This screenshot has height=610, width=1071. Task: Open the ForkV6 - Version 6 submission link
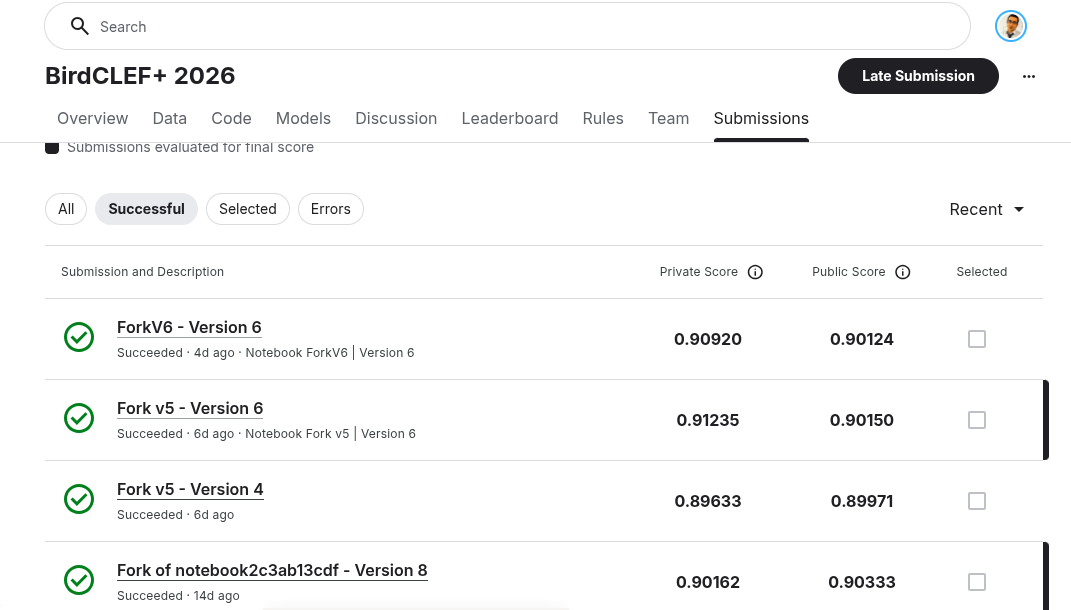pyautogui.click(x=189, y=327)
